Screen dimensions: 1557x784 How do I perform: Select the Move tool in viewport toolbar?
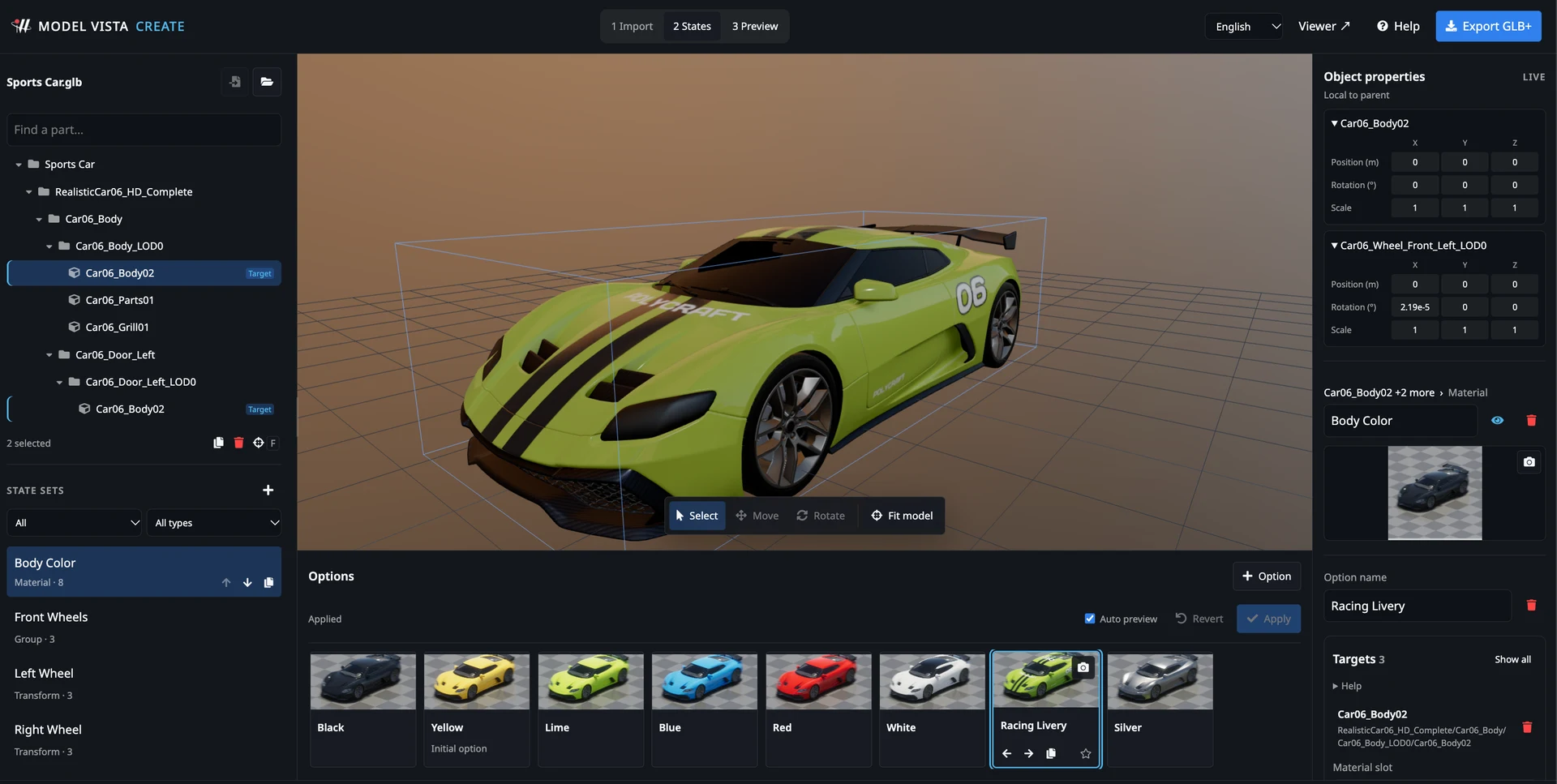(757, 516)
